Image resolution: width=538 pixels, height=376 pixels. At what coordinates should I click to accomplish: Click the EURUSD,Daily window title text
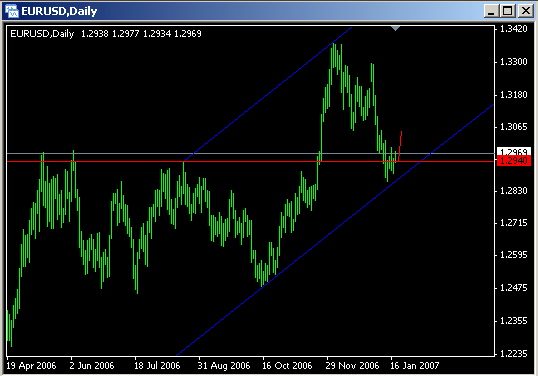pyautogui.click(x=59, y=11)
